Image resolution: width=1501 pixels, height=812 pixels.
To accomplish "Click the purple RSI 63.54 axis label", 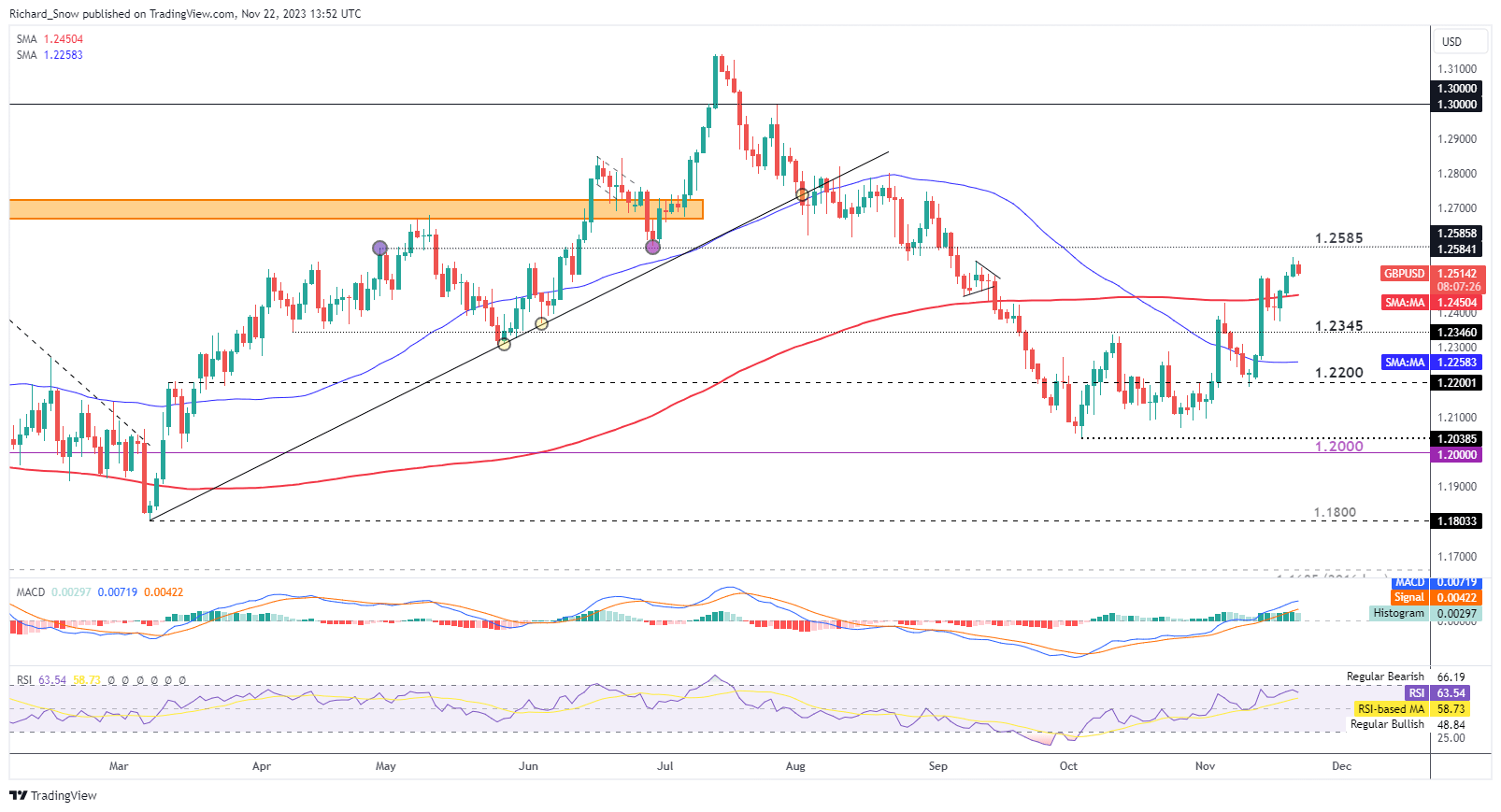I will click(x=1437, y=693).
